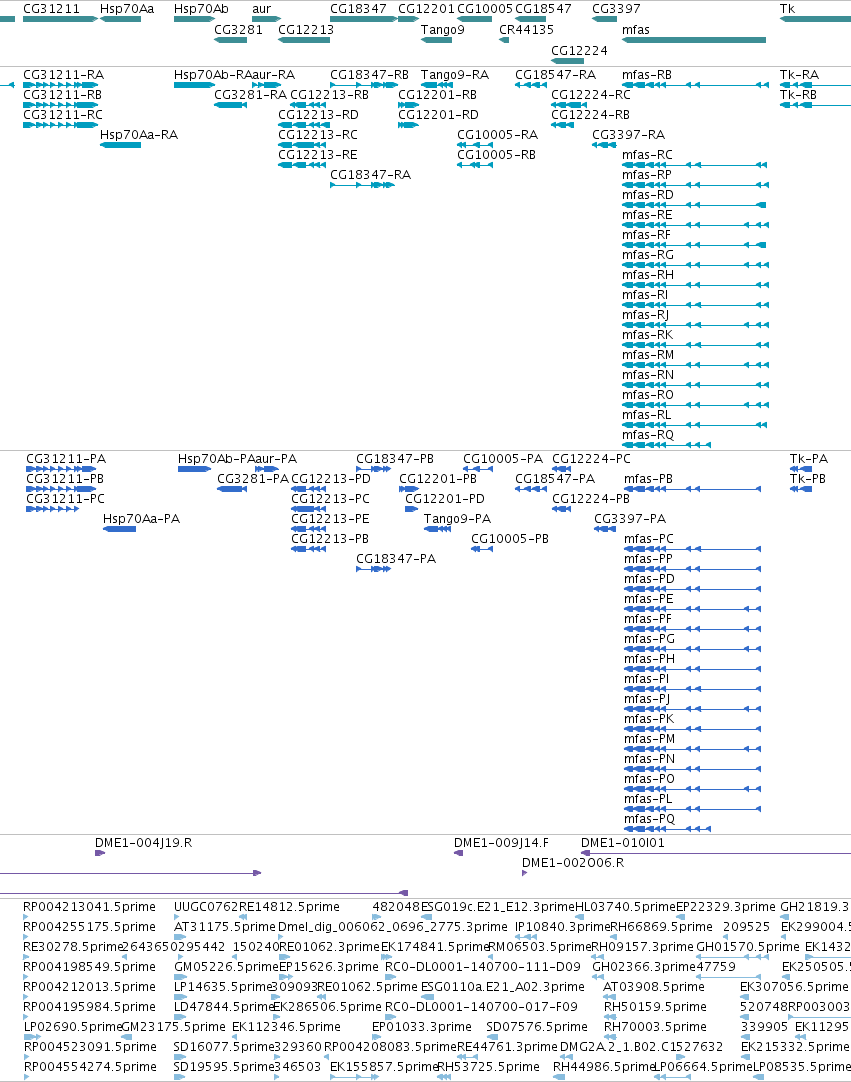Open the CG3281 gene label
The image size is (851, 1082).
(238, 30)
